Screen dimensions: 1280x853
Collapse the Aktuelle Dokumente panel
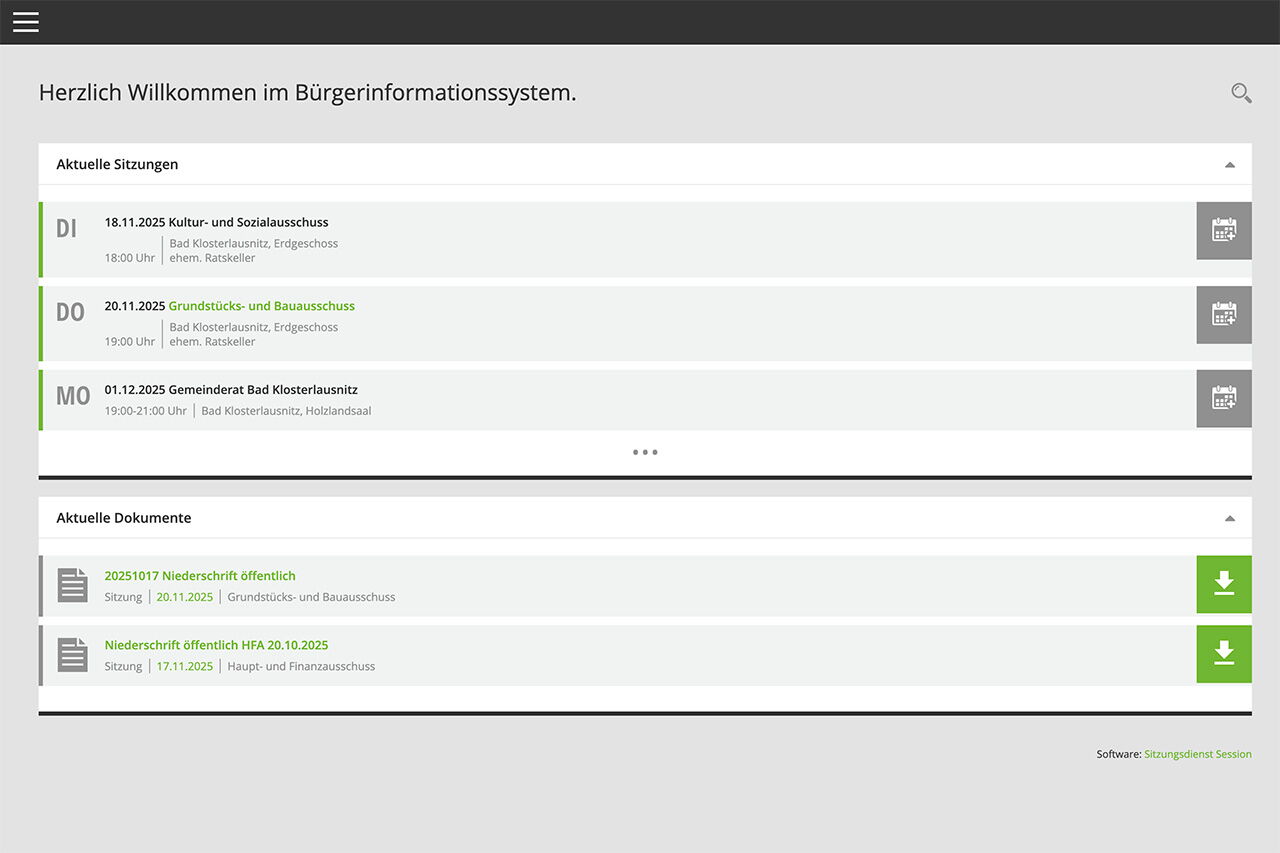[1231, 517]
